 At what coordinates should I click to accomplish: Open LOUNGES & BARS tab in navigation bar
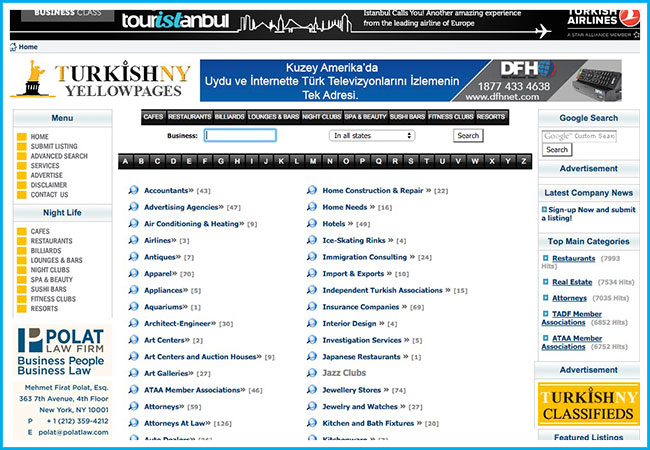tap(274, 117)
